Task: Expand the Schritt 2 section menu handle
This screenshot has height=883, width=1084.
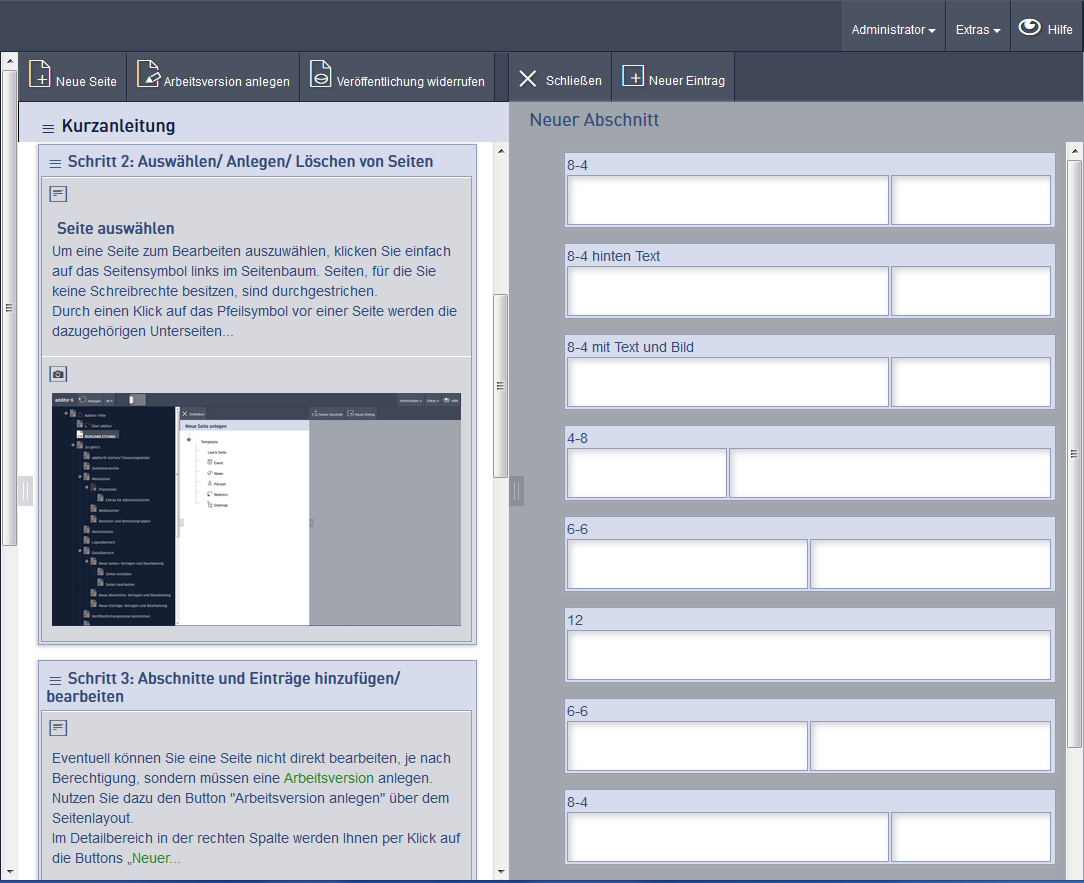Action: (x=54, y=162)
